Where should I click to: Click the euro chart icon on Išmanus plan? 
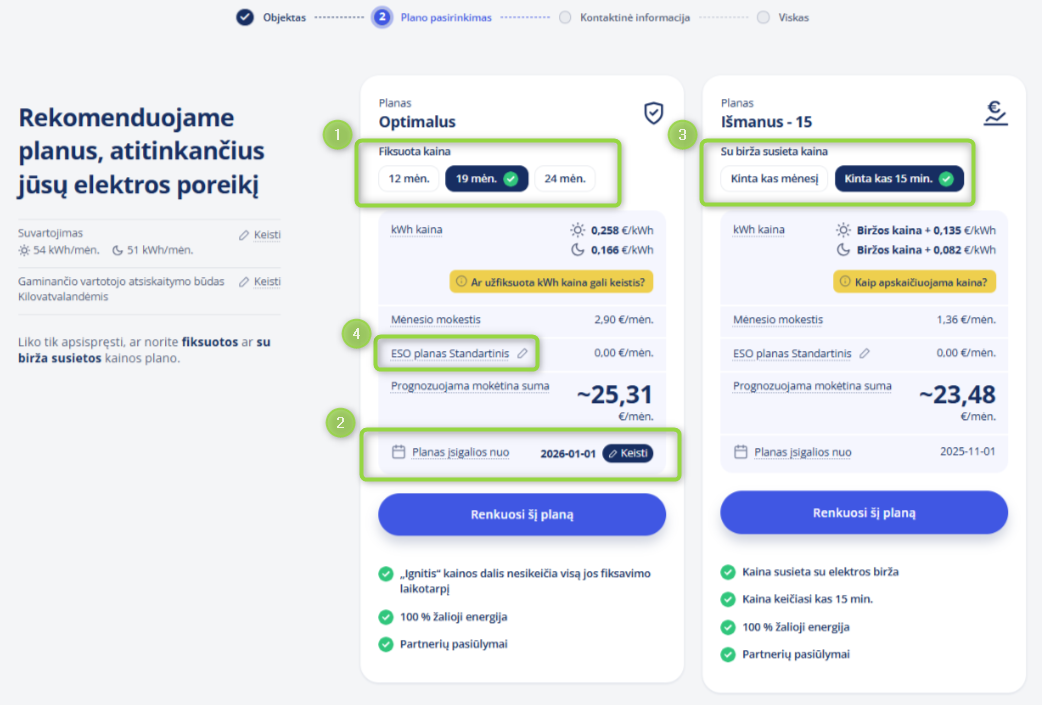point(994,112)
